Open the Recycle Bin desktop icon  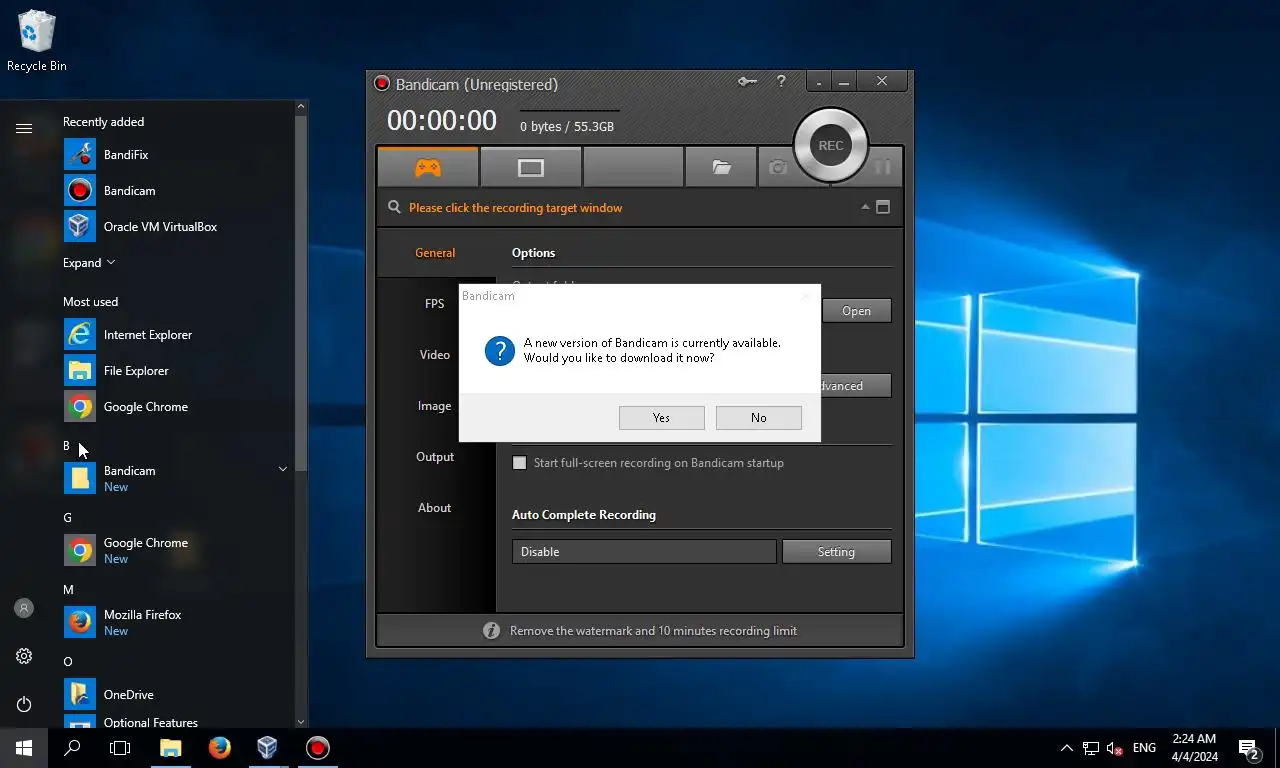coord(37,41)
